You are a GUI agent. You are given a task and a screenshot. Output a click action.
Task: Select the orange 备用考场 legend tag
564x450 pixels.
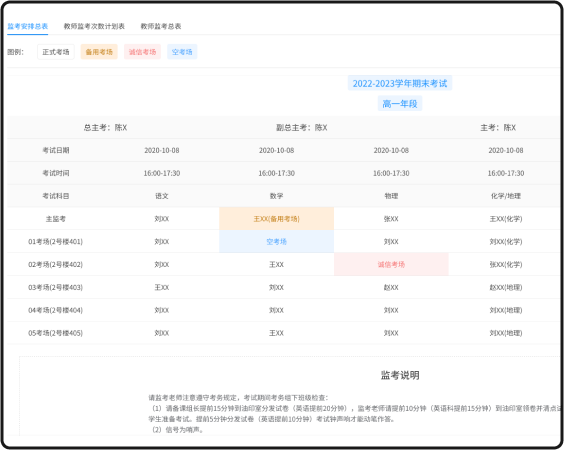[99, 52]
